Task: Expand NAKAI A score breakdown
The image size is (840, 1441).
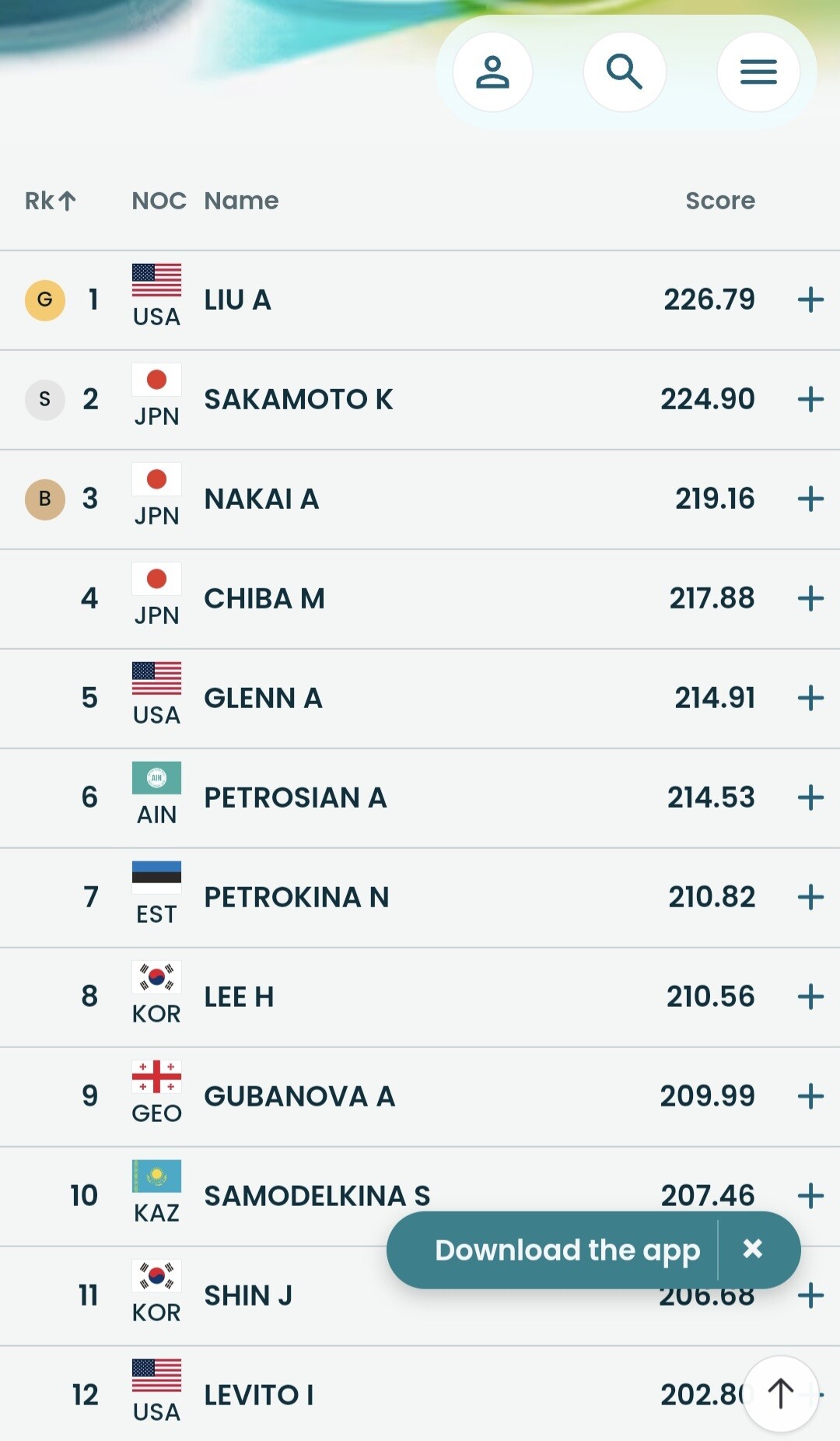Action: coord(810,499)
